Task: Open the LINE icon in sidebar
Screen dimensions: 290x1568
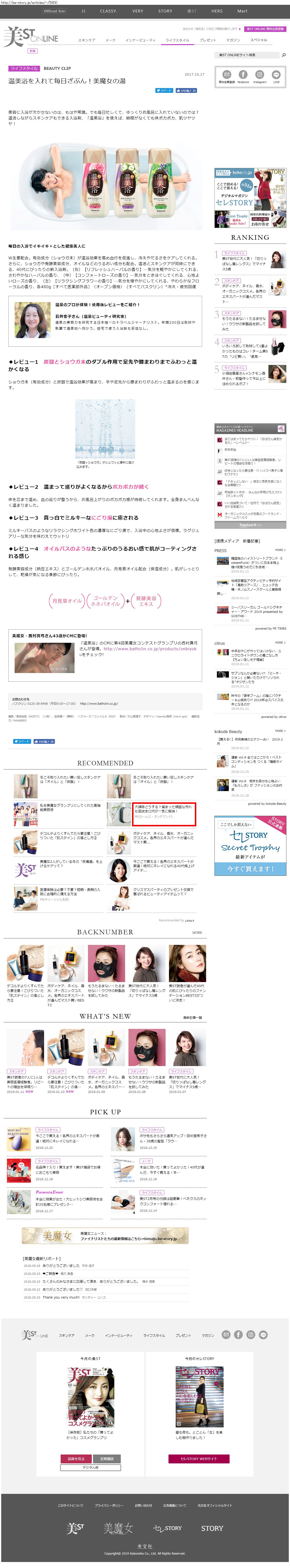Action: pyautogui.click(x=276, y=75)
